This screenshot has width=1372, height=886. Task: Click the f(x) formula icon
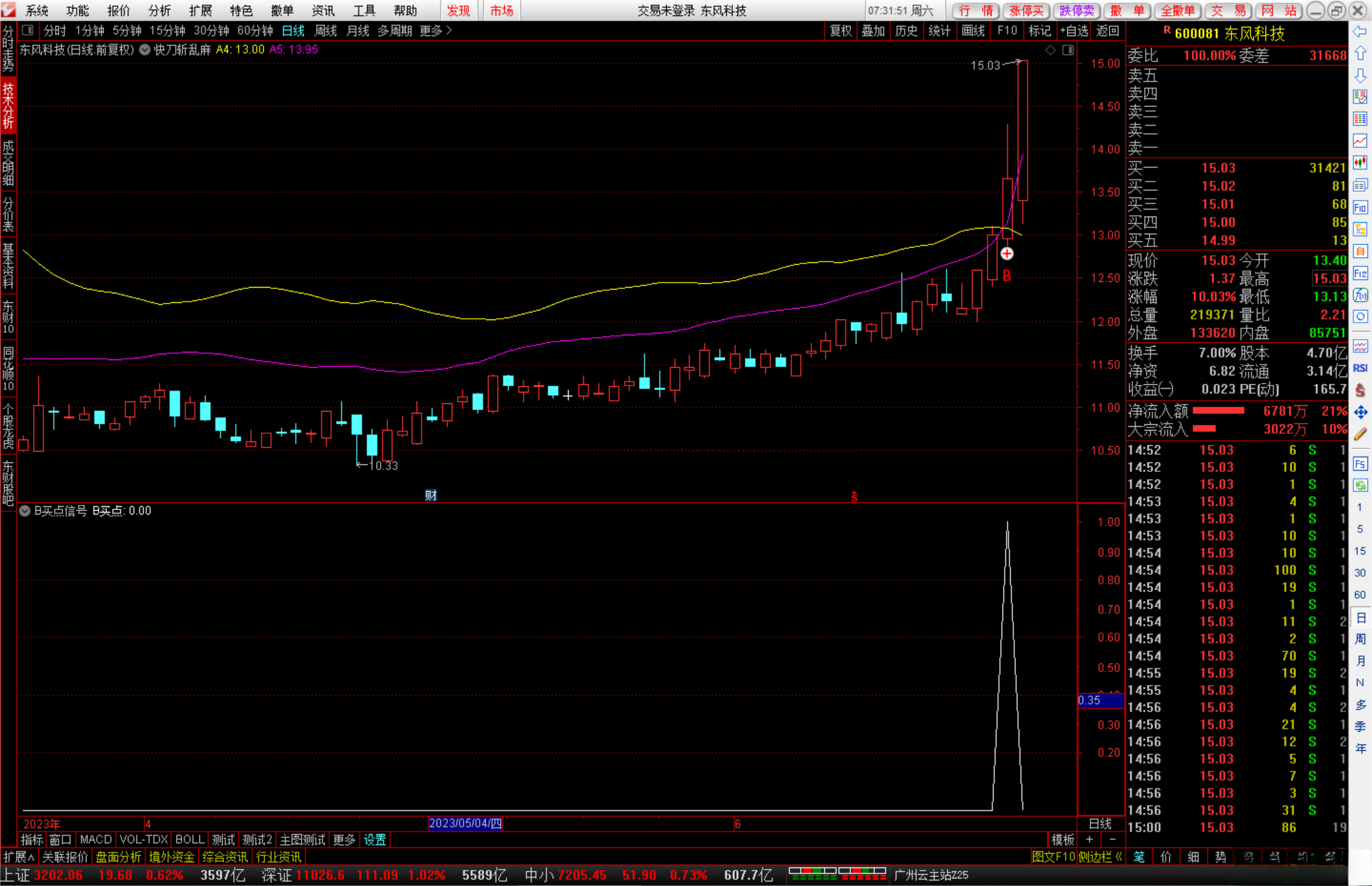click(x=1360, y=295)
